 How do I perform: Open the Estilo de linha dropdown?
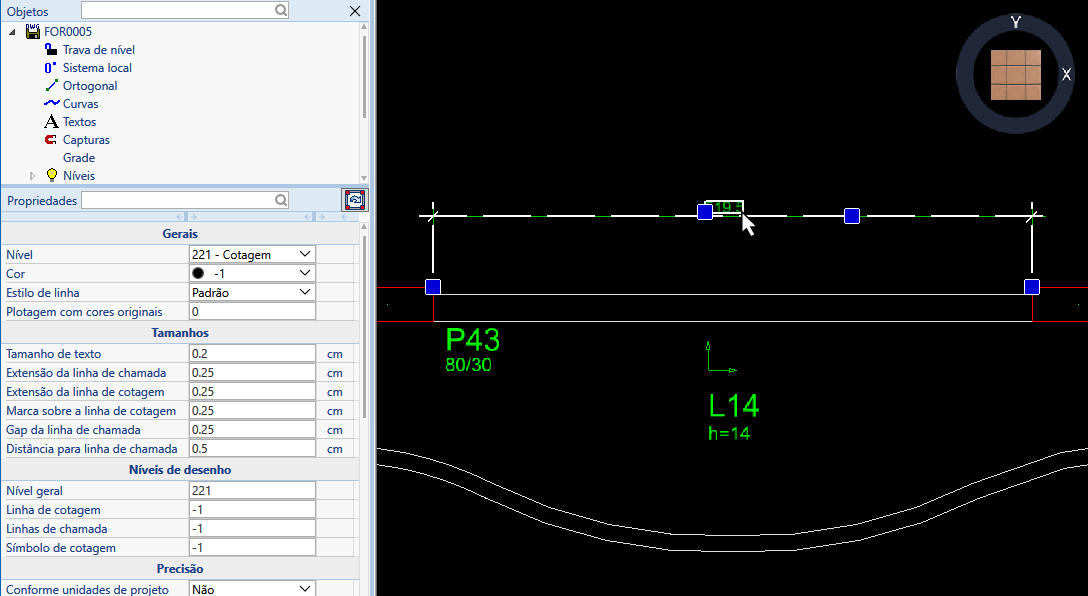[x=252, y=293]
